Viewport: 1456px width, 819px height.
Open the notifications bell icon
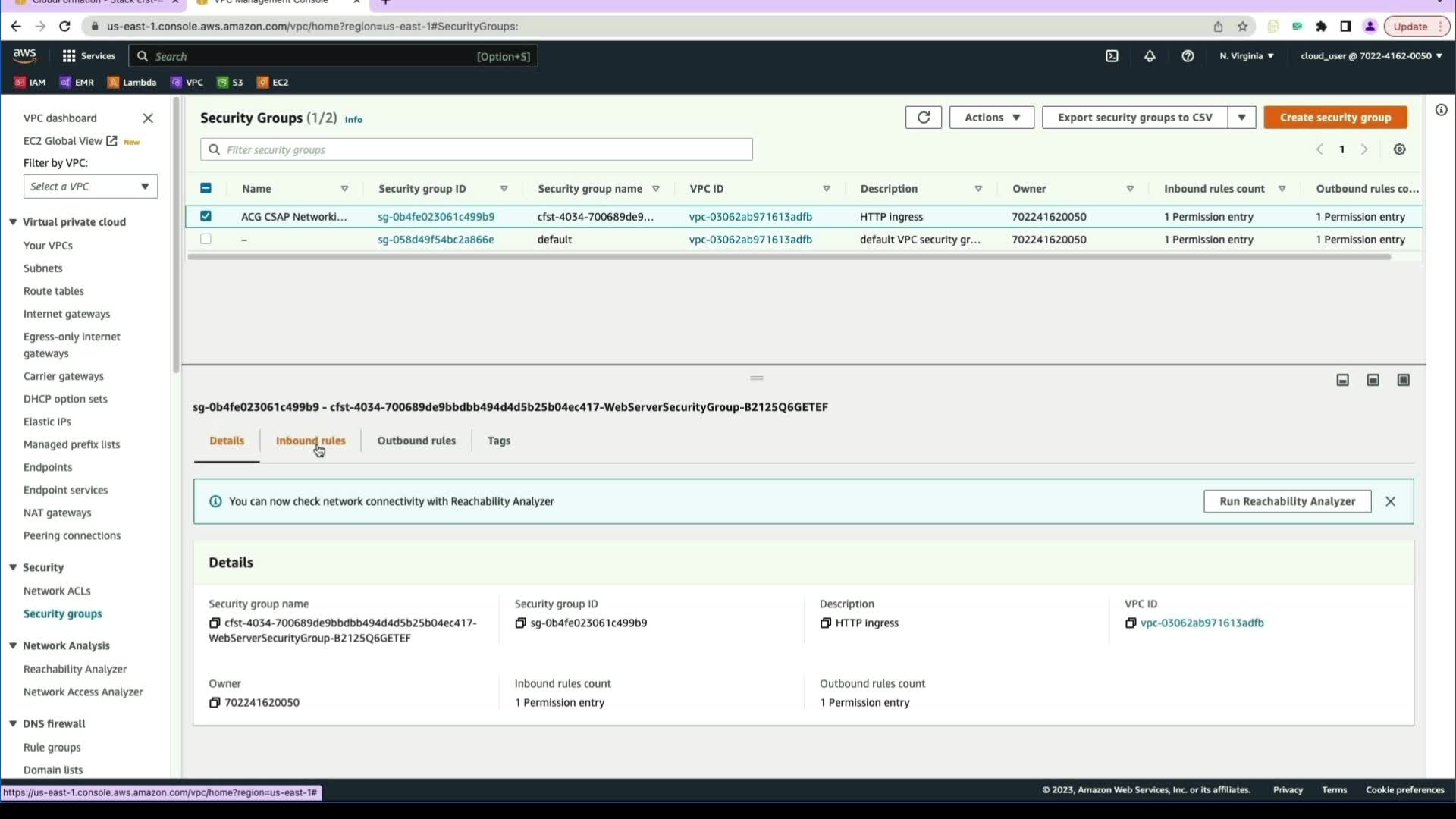[1150, 56]
